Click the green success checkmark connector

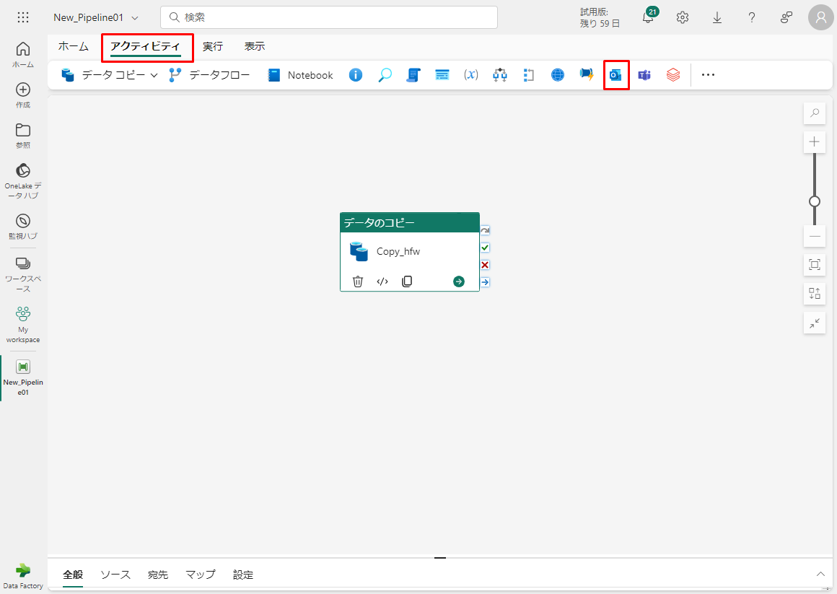coord(485,247)
